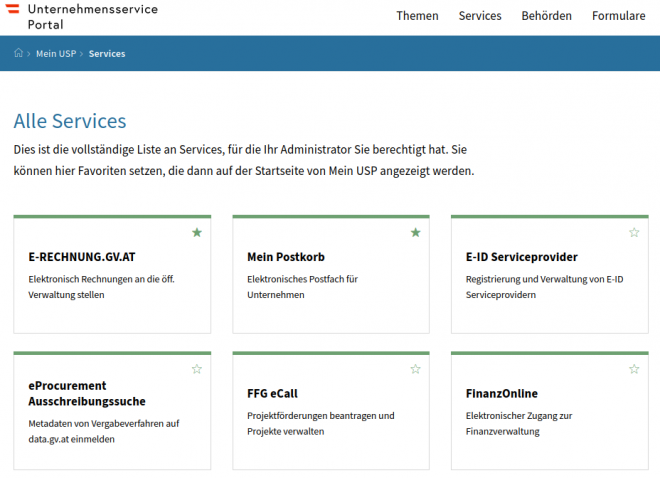
Task: Go to home via breadcrumb house icon
Action: point(18,53)
